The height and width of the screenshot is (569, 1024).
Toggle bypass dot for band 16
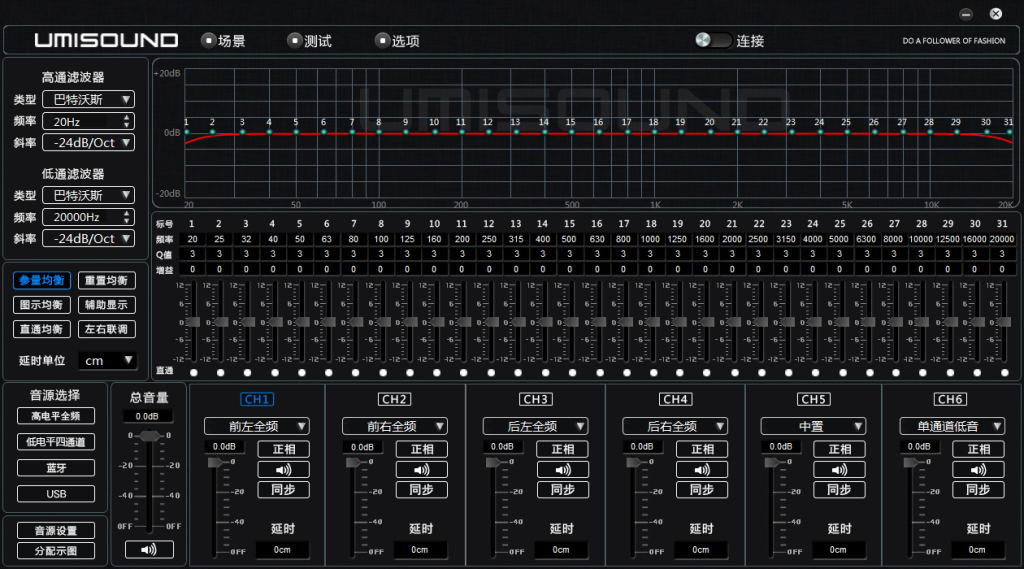pyautogui.click(x=600, y=372)
